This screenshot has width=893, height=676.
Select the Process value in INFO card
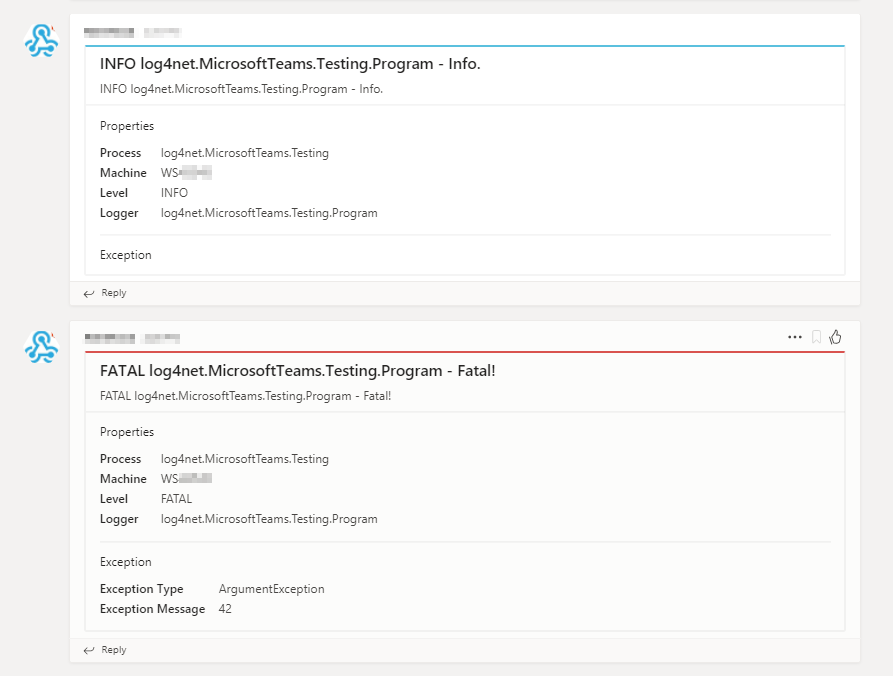coord(244,153)
